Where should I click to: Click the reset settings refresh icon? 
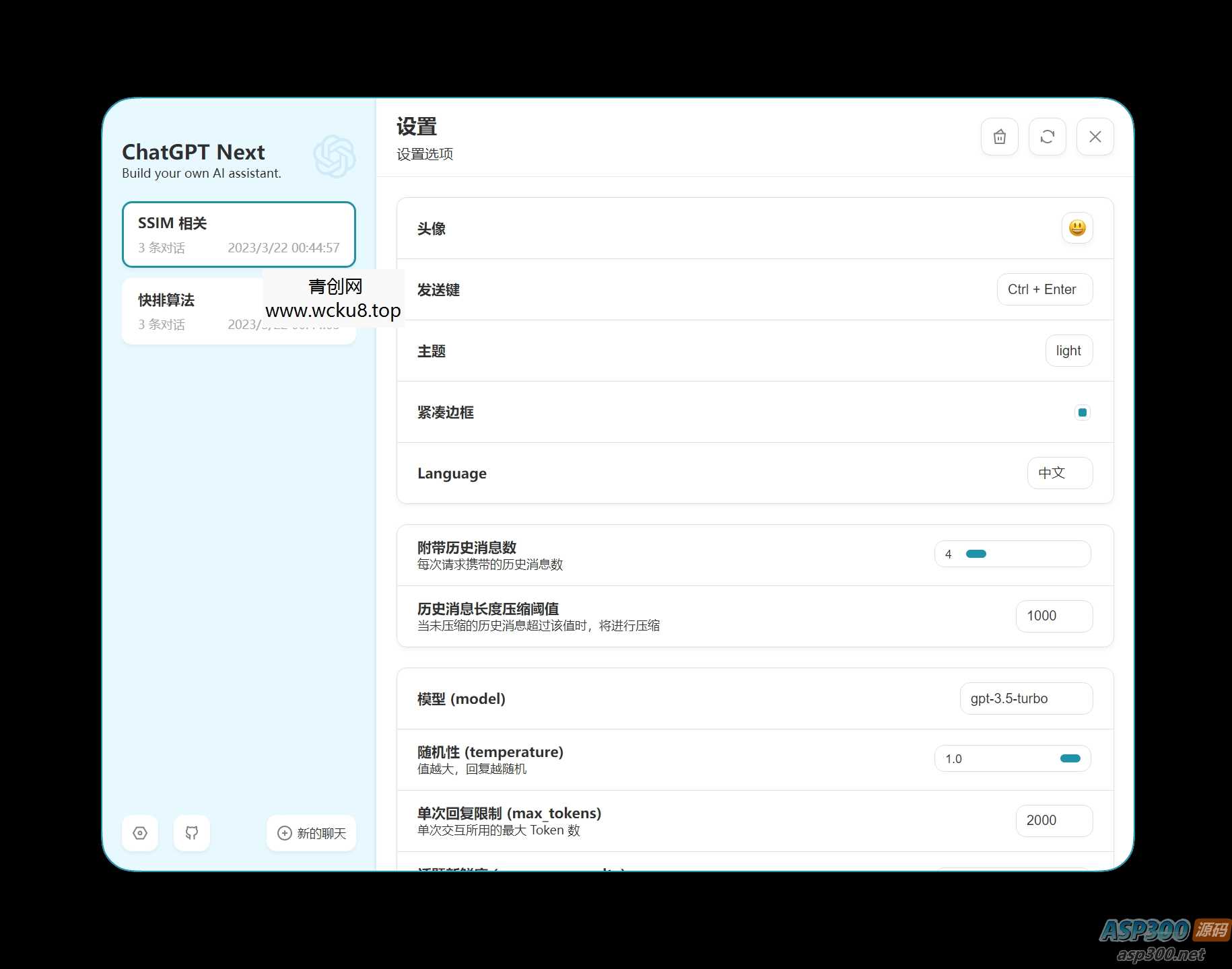coord(1047,137)
